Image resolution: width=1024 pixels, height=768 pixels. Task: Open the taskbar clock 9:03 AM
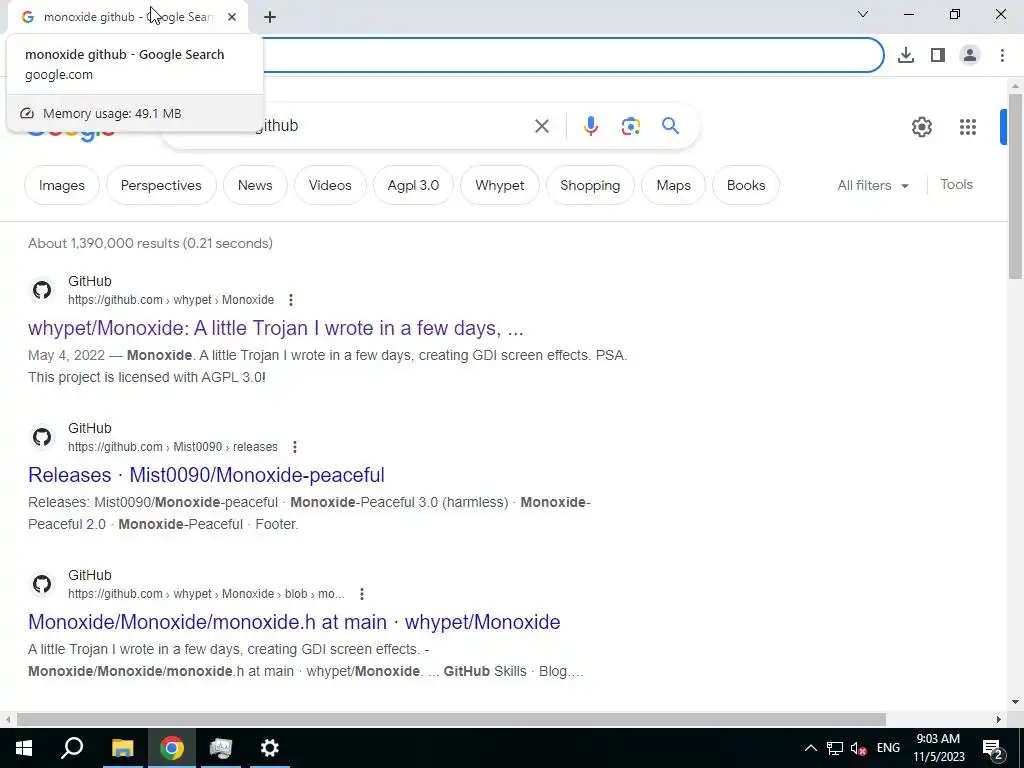coord(938,748)
